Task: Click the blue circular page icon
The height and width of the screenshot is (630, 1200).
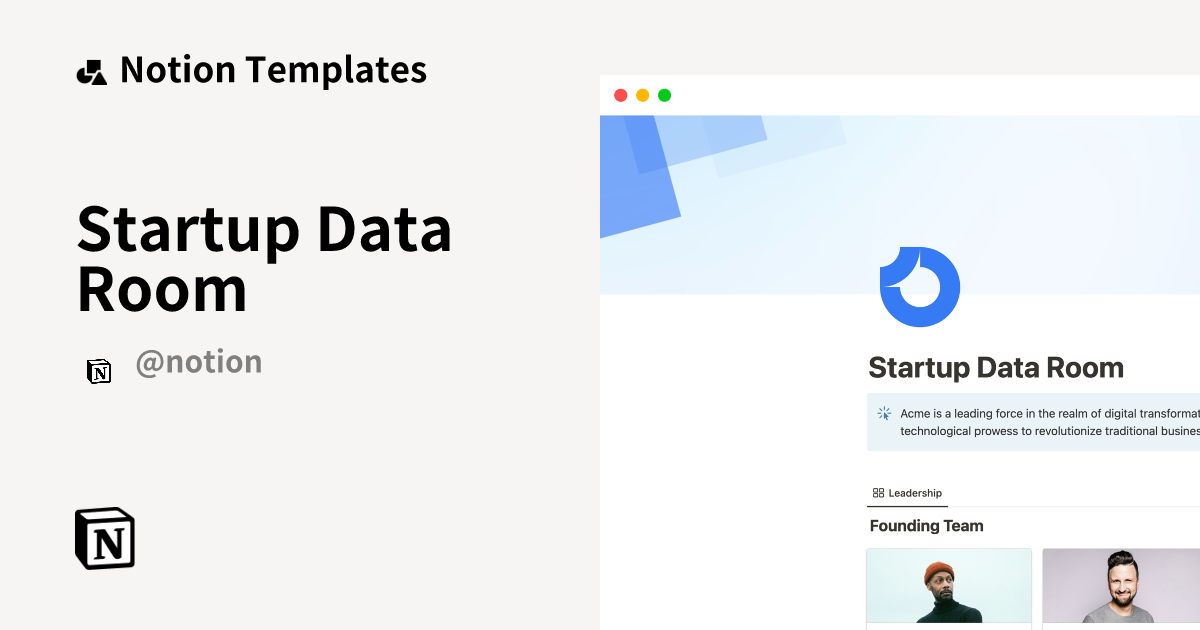Action: [x=919, y=286]
